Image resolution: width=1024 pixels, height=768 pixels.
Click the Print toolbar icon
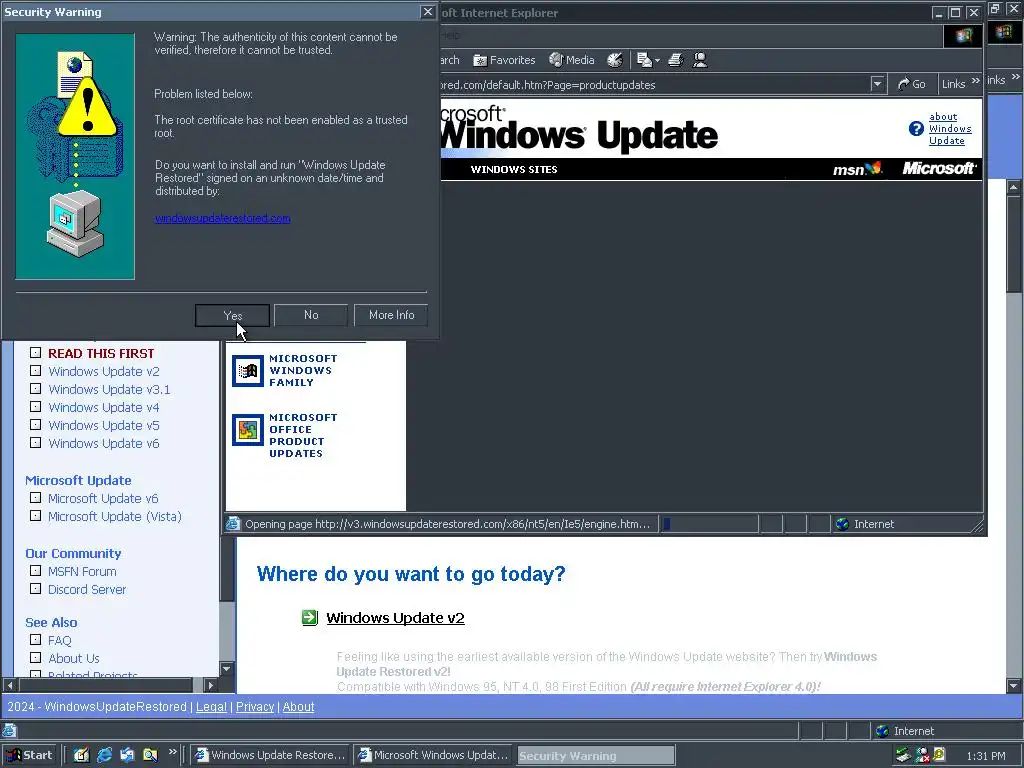coord(675,60)
